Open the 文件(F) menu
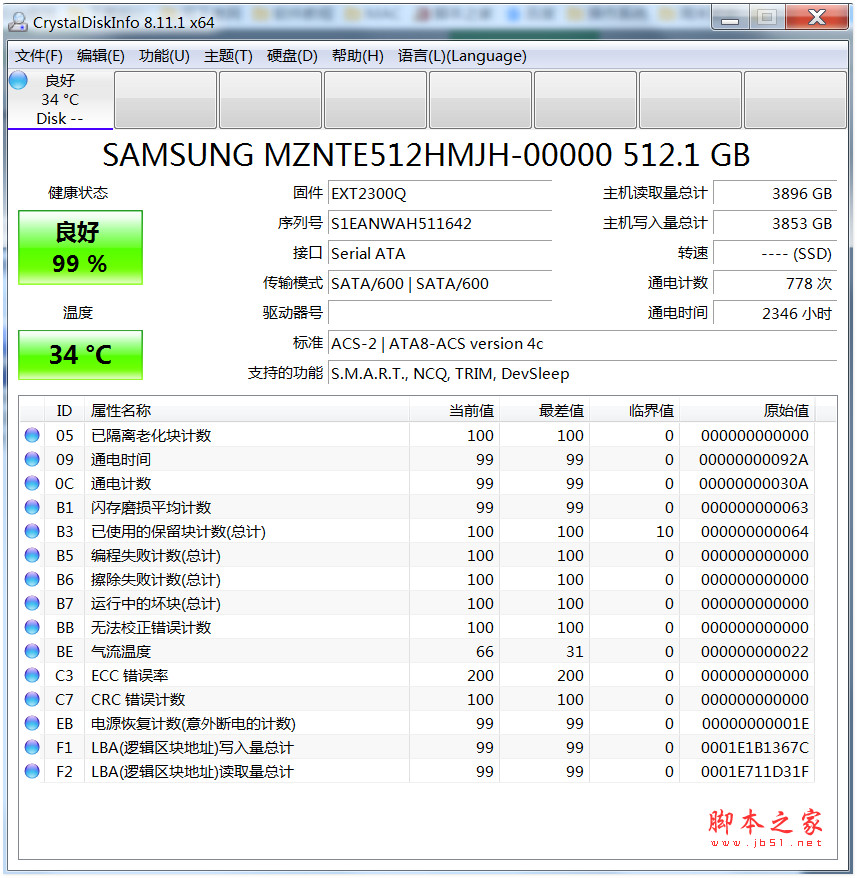This screenshot has height=878, width=857. pyautogui.click(x=38, y=56)
